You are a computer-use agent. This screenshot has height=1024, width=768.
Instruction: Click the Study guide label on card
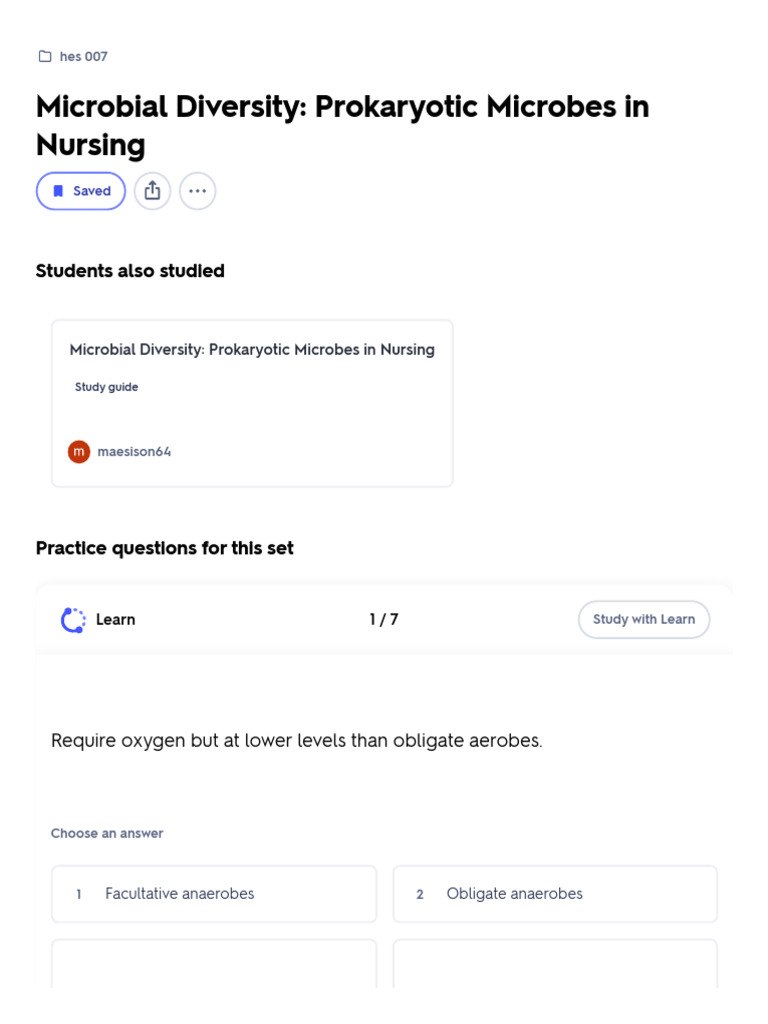tap(106, 387)
